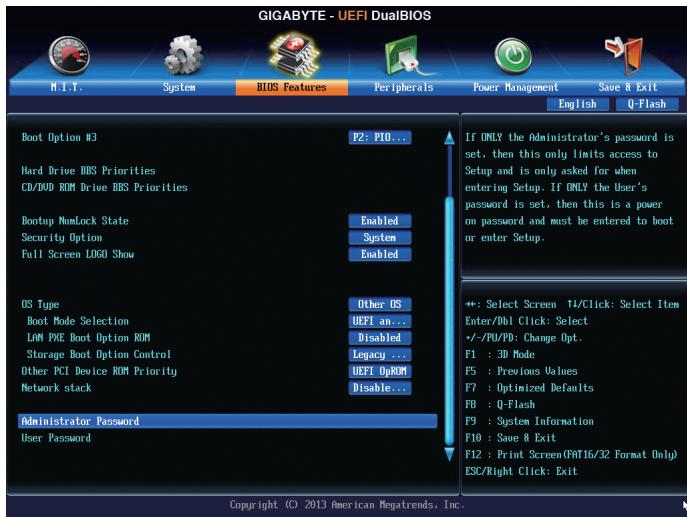Image resolution: width=687 pixels, height=517 pixels.
Task: Open the Power Management tab
Action: 515,87
